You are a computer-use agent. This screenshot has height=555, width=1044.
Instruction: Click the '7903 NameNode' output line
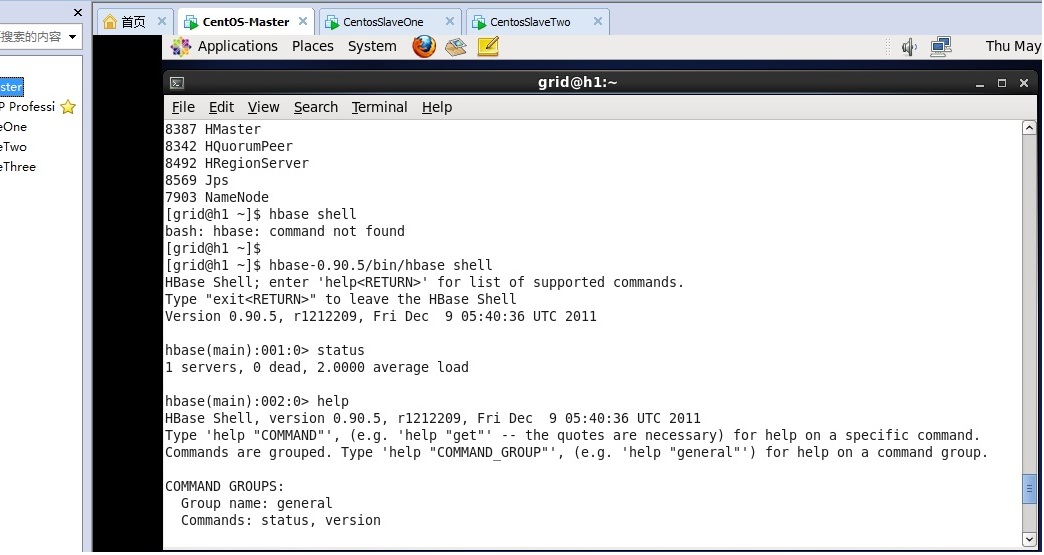point(217,197)
